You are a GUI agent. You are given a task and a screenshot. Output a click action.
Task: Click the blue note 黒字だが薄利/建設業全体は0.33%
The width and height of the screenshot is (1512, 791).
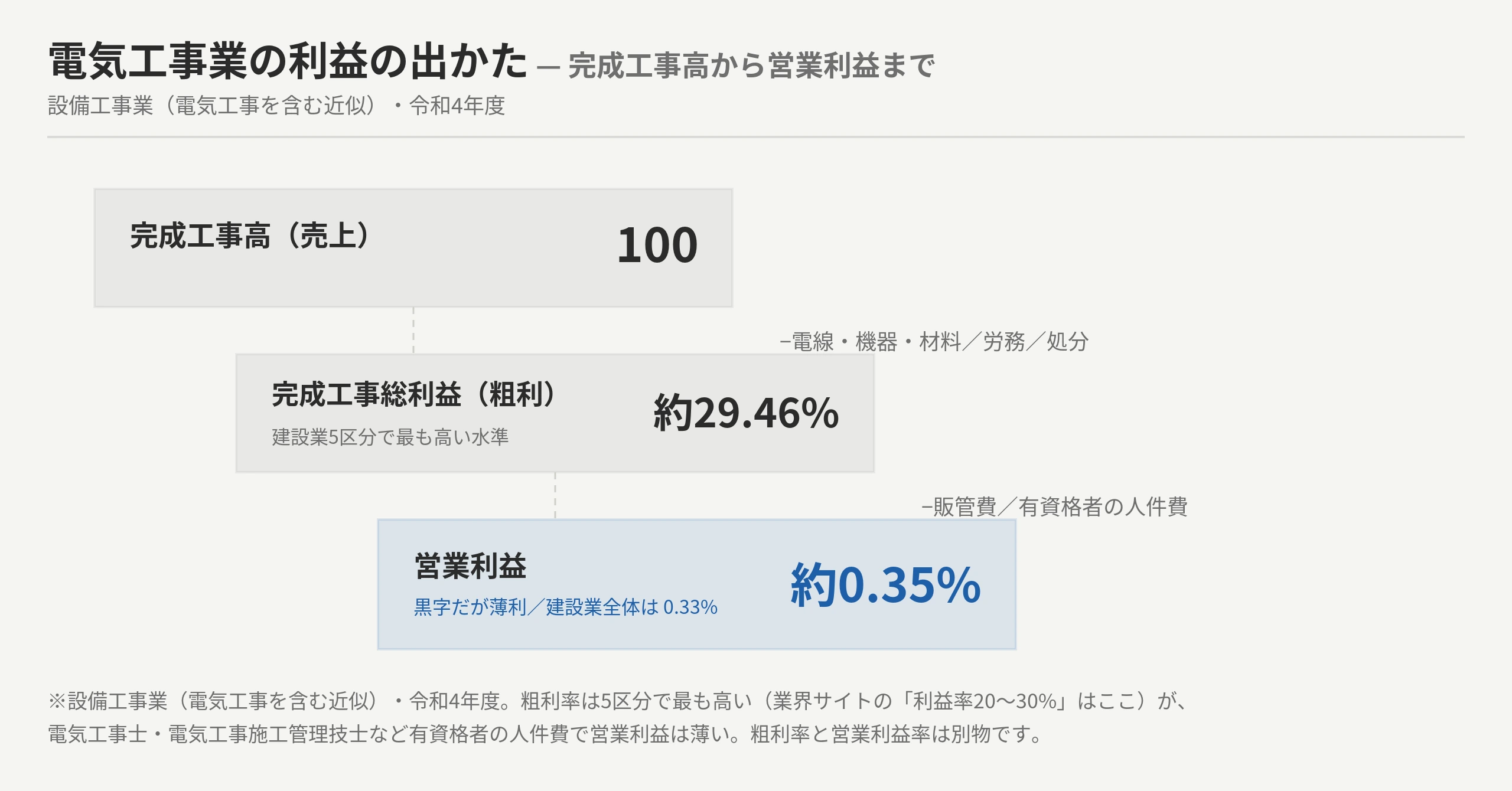[x=566, y=607]
